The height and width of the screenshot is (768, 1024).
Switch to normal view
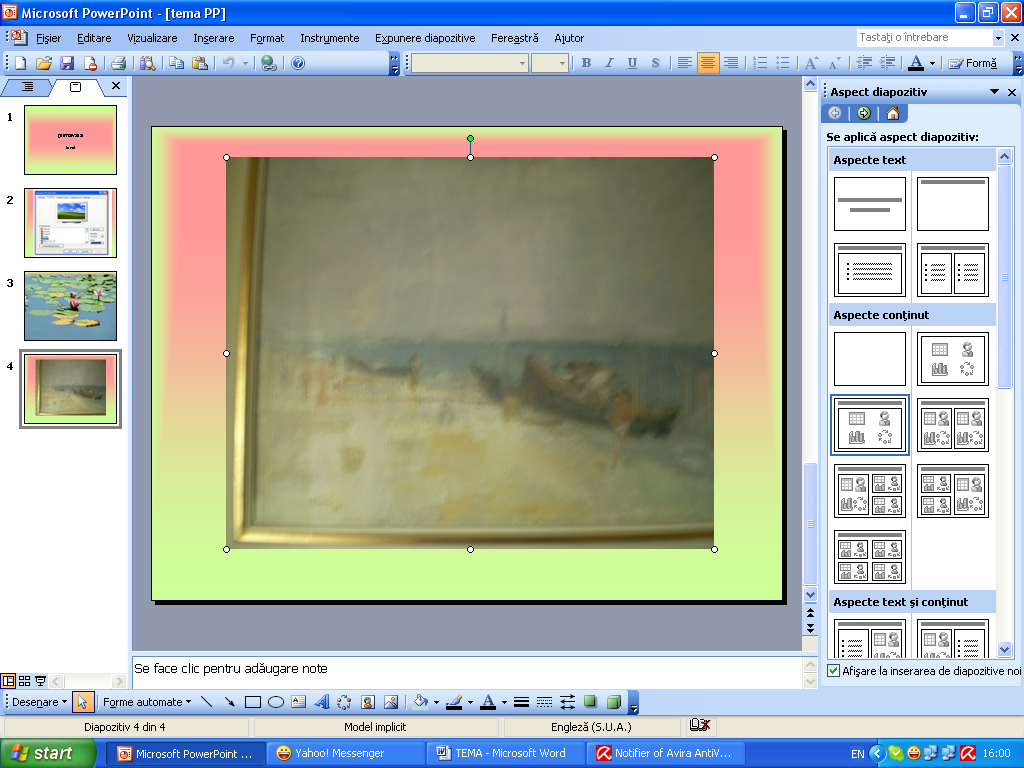pyautogui.click(x=8, y=681)
